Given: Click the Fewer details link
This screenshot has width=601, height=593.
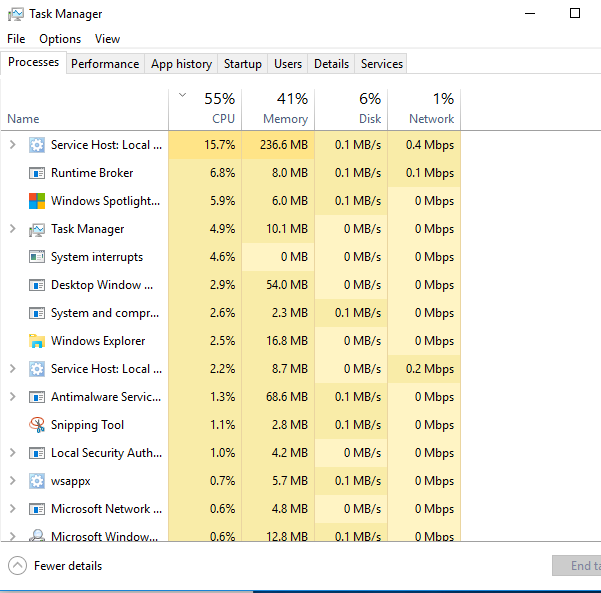Looking at the screenshot, I should [x=68, y=566].
